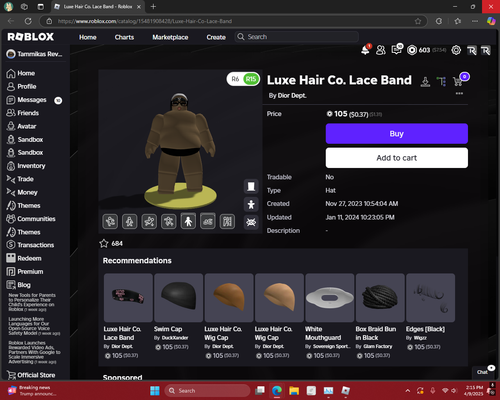This screenshot has height=400, width=500.
Task: Open the chat messages icon in top bar
Action: pyautogui.click(x=397, y=50)
